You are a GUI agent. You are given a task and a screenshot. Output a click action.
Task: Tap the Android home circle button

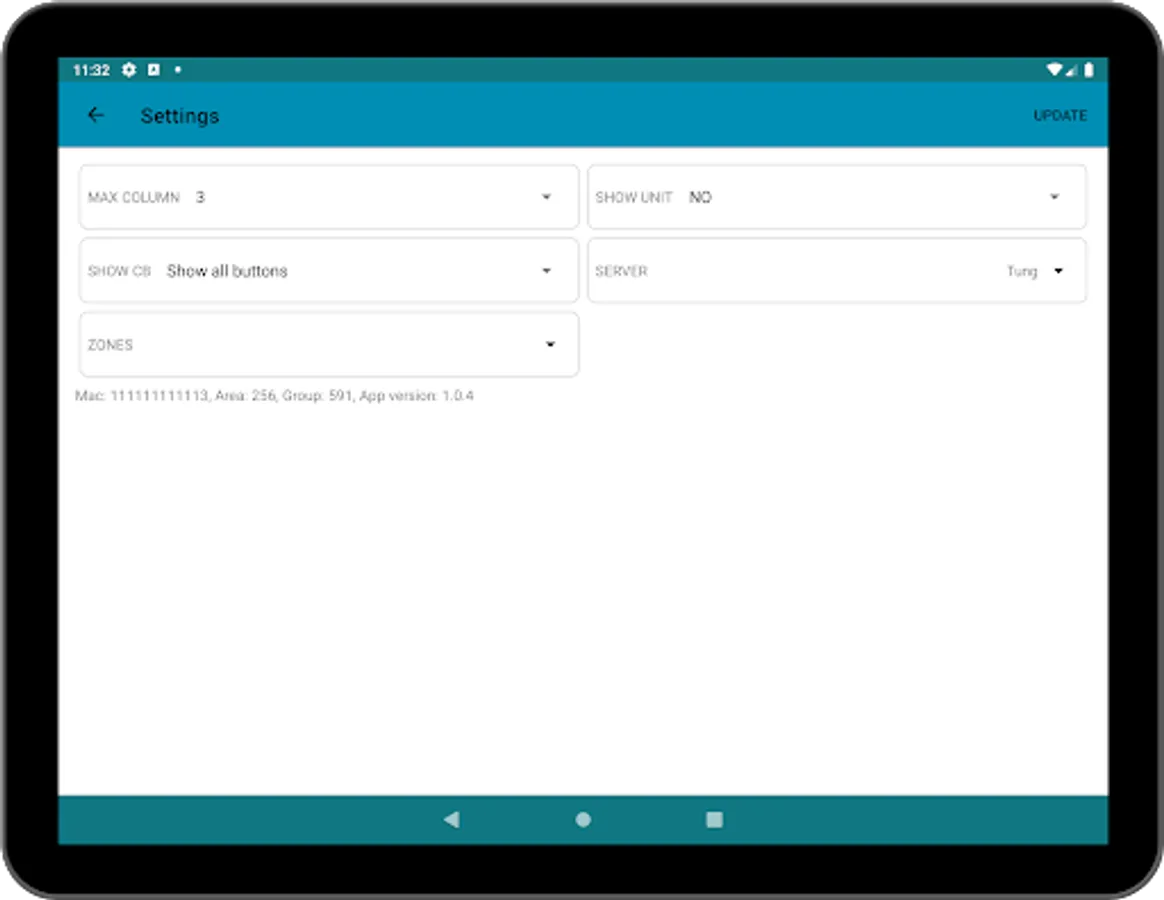click(583, 819)
